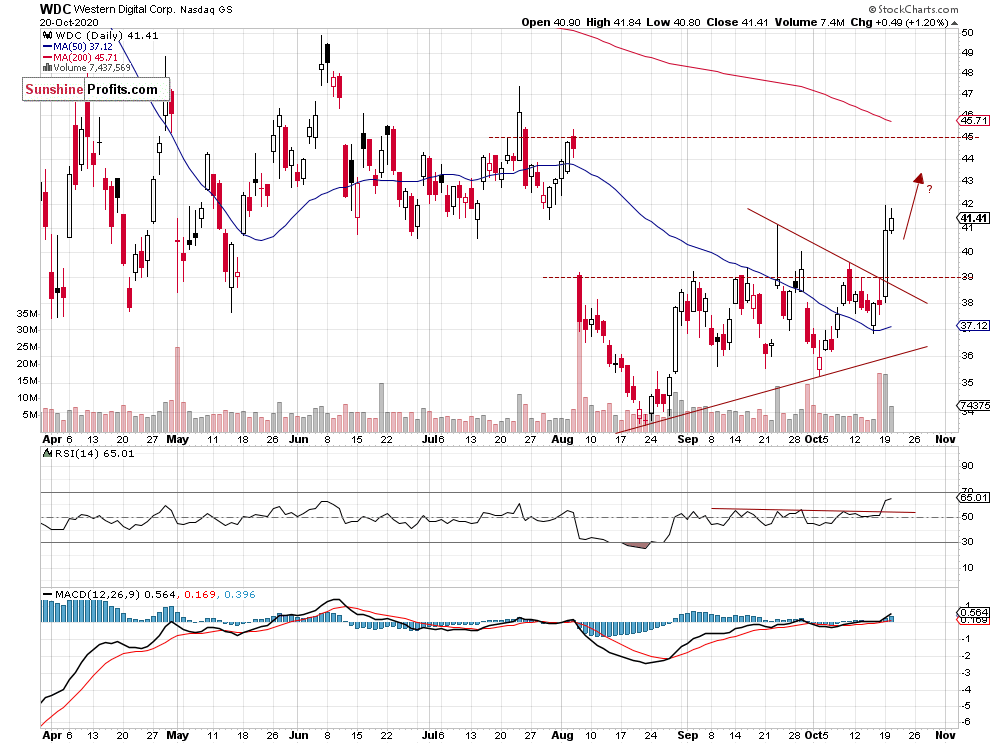The height and width of the screenshot is (744, 990).
Task: Click the 37.12 price tag on right axis
Action: (974, 326)
